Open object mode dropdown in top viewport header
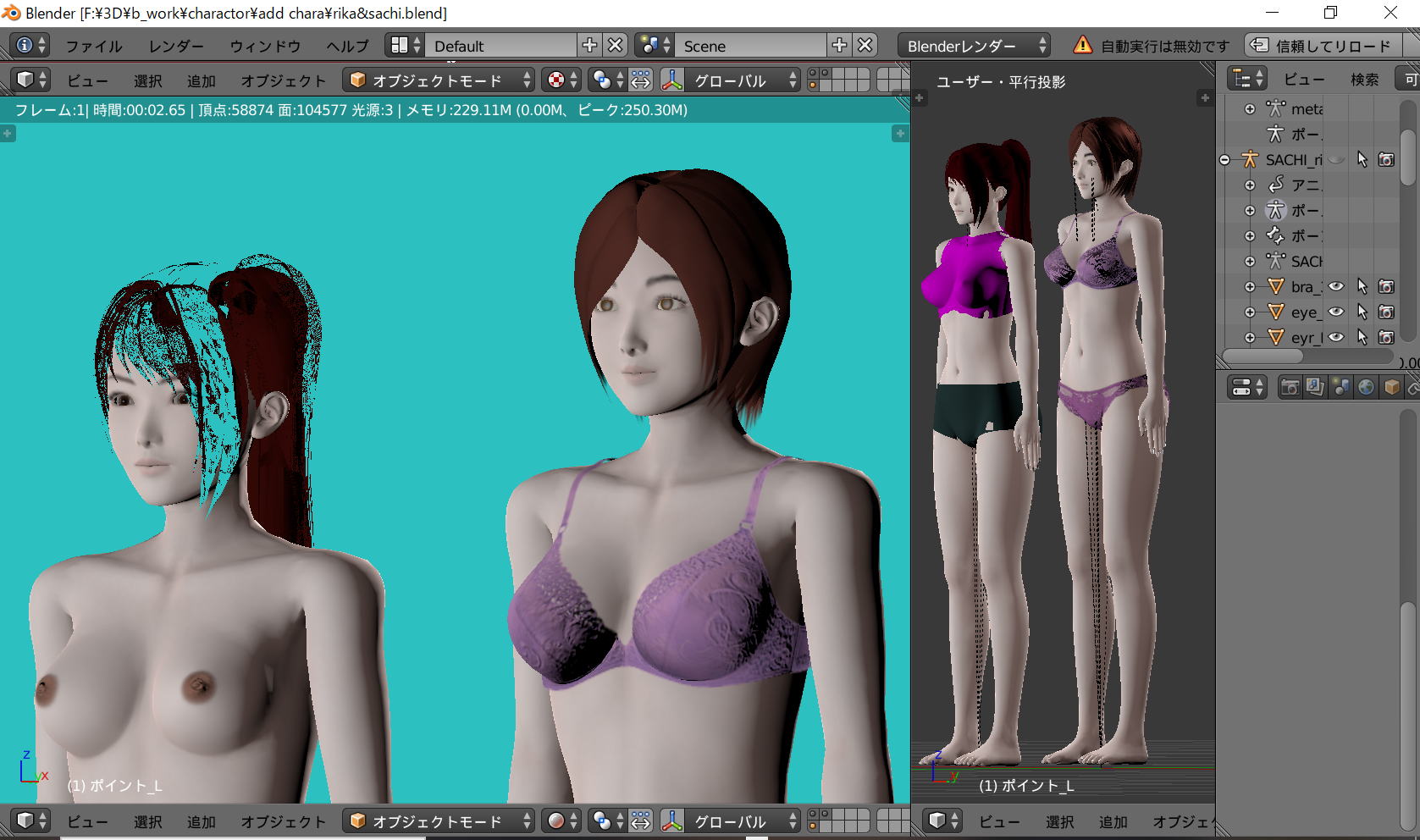 [x=439, y=80]
